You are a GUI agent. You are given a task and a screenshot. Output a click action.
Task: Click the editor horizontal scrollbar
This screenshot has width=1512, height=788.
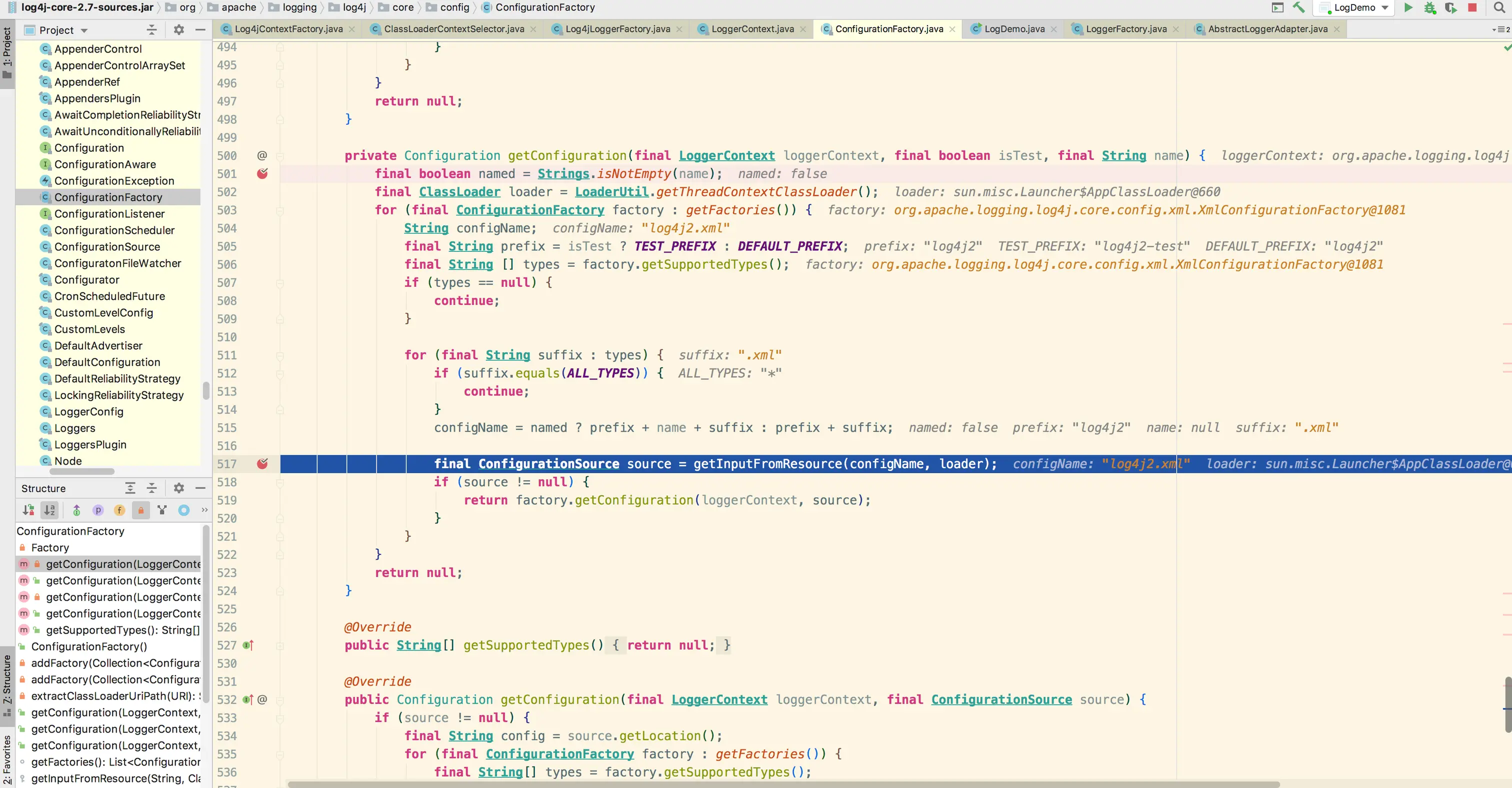pyautogui.click(x=783, y=784)
